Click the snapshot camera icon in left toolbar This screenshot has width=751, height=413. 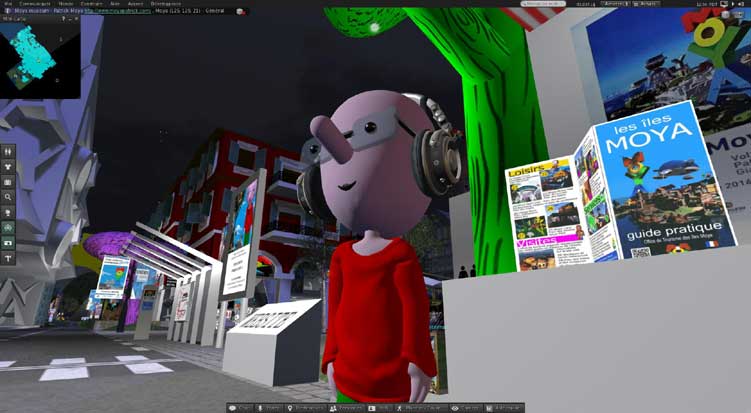8,242
